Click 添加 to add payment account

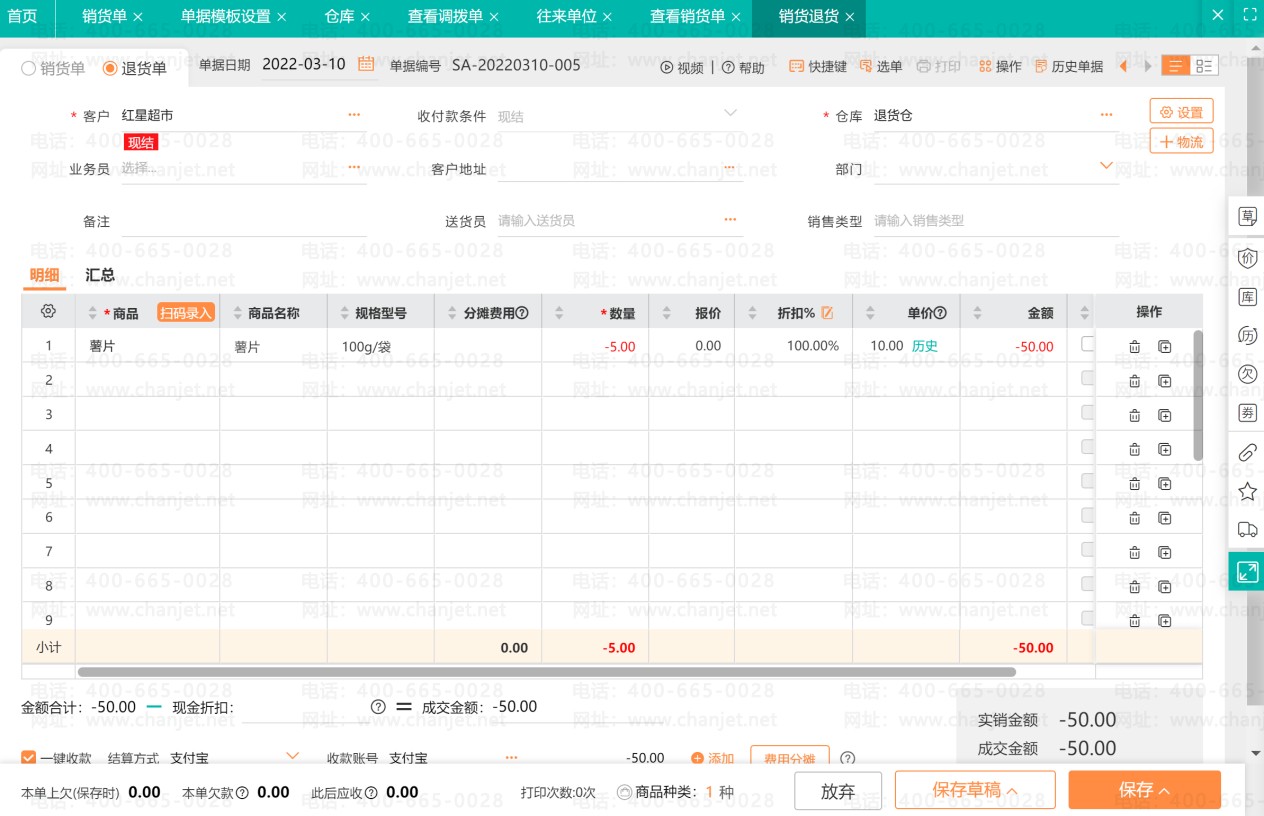point(713,759)
